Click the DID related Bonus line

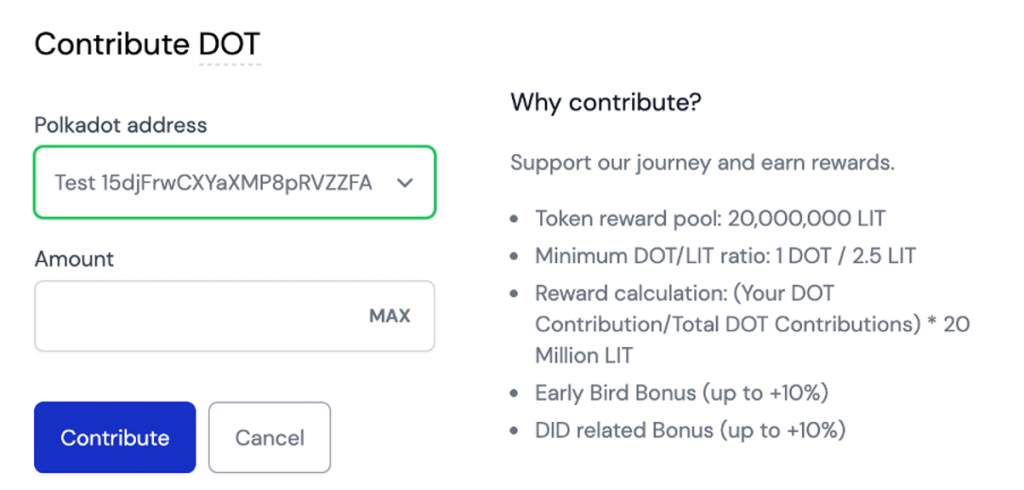[x=691, y=431]
